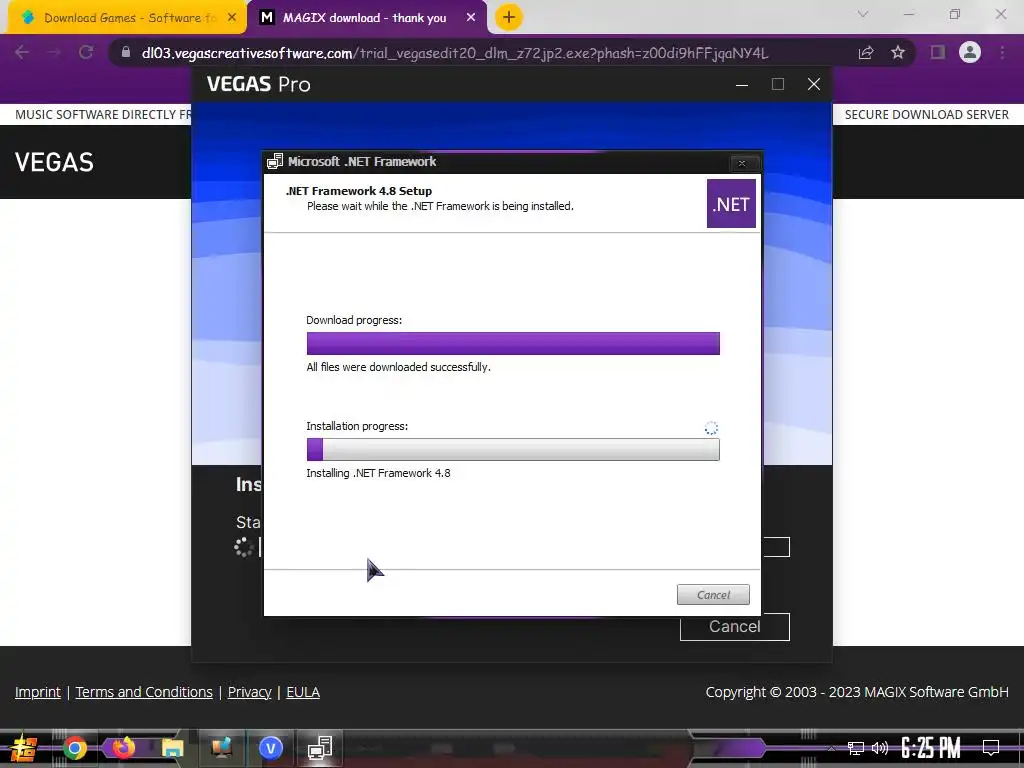Open the browser side panel icon
Screen dimensions: 1024x768
(938, 52)
